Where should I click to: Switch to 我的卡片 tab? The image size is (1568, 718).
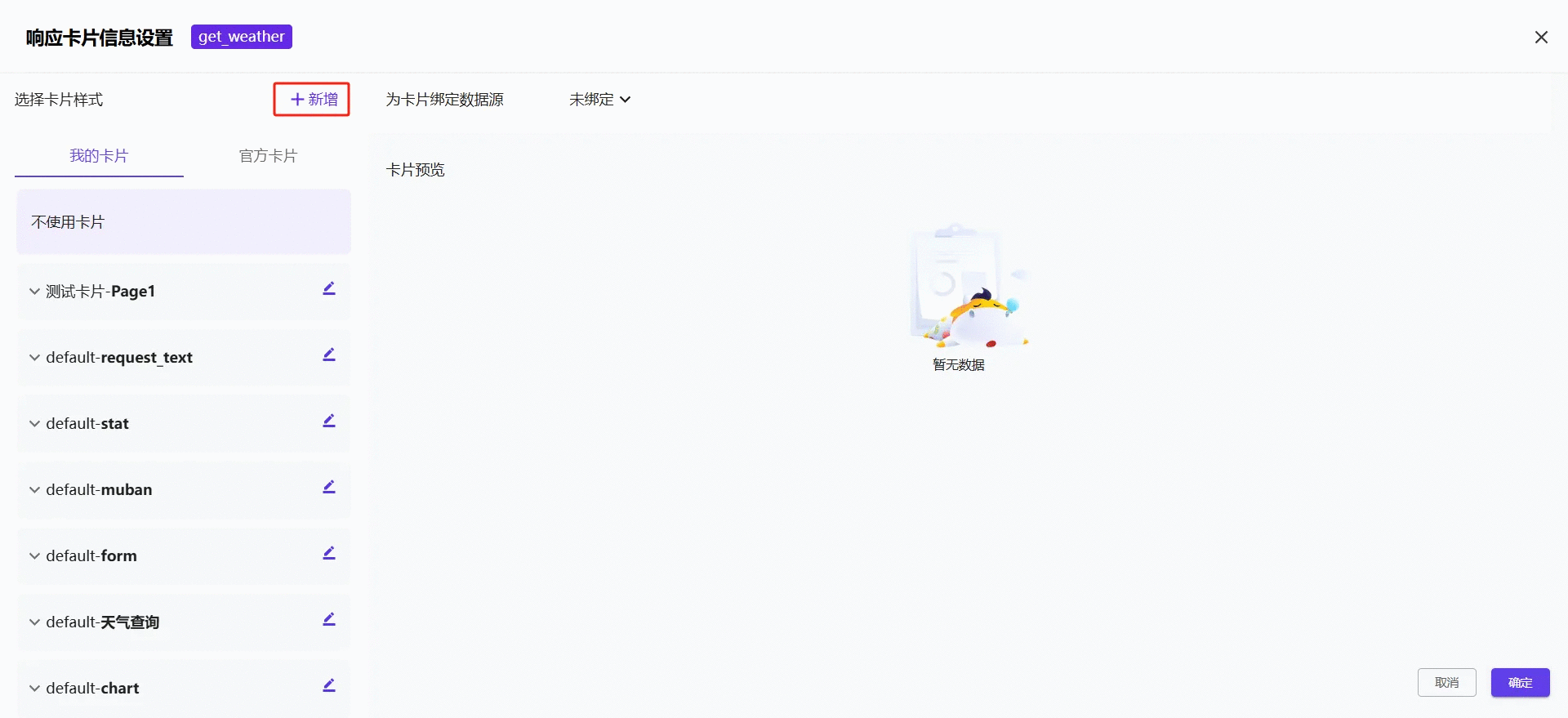[99, 156]
